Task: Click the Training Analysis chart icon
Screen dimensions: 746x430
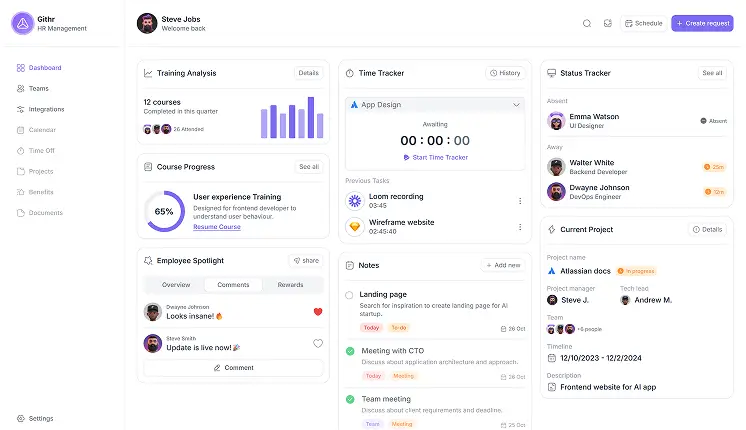Action: point(148,73)
